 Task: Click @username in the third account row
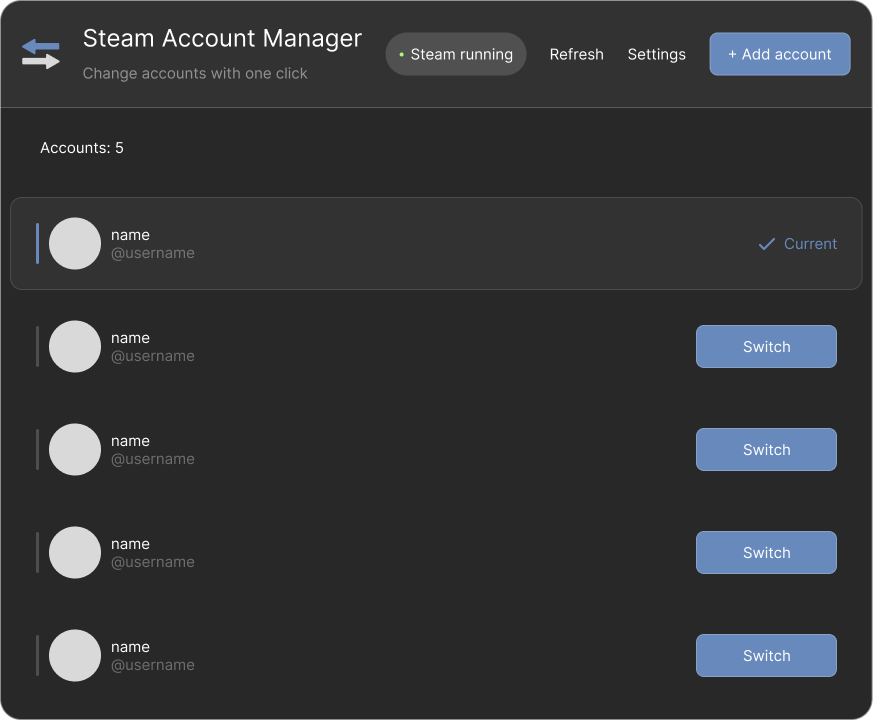click(x=153, y=459)
